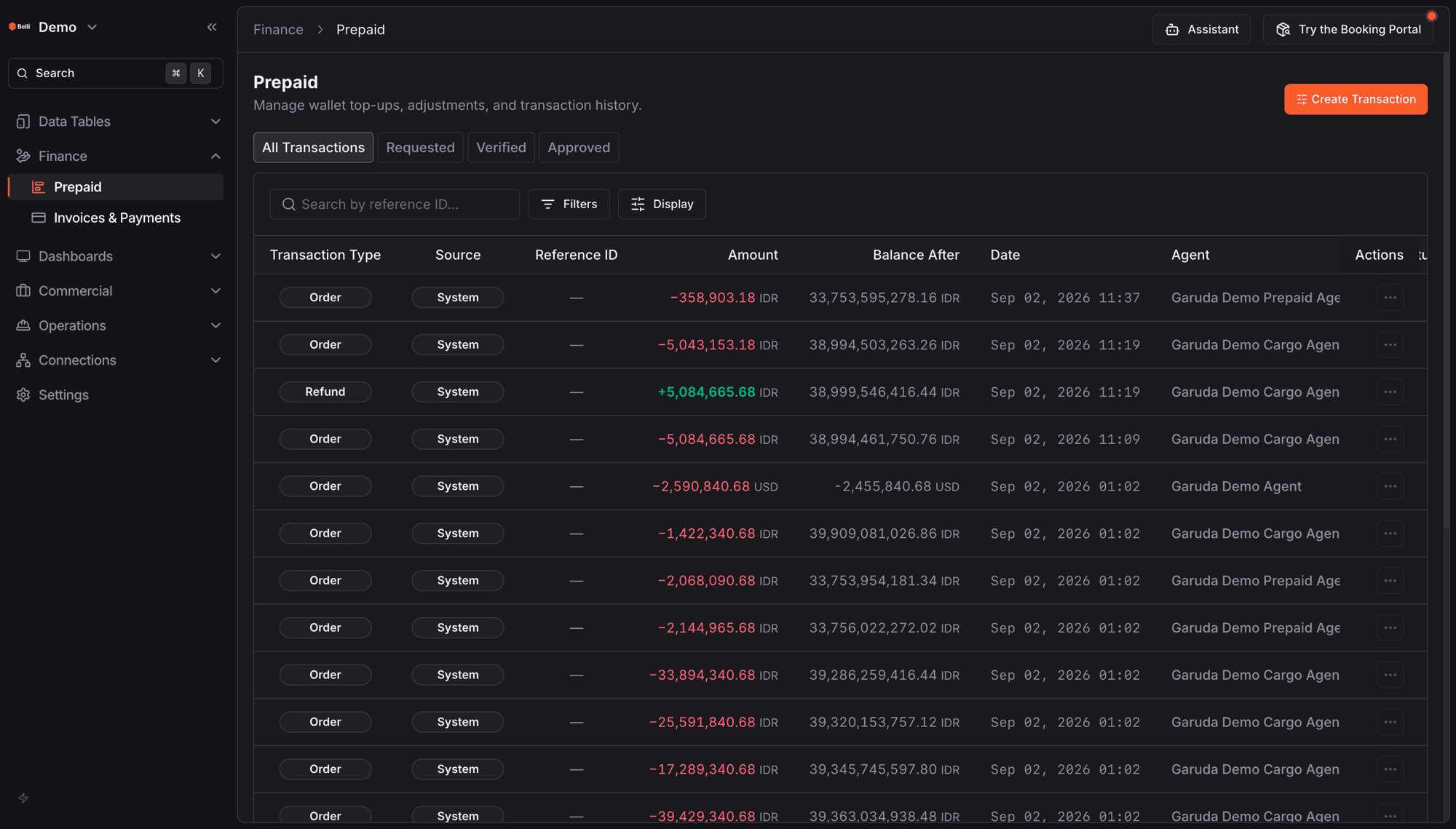Click the Assistant robot icon
This screenshot has height=829, width=1456.
point(1172,29)
